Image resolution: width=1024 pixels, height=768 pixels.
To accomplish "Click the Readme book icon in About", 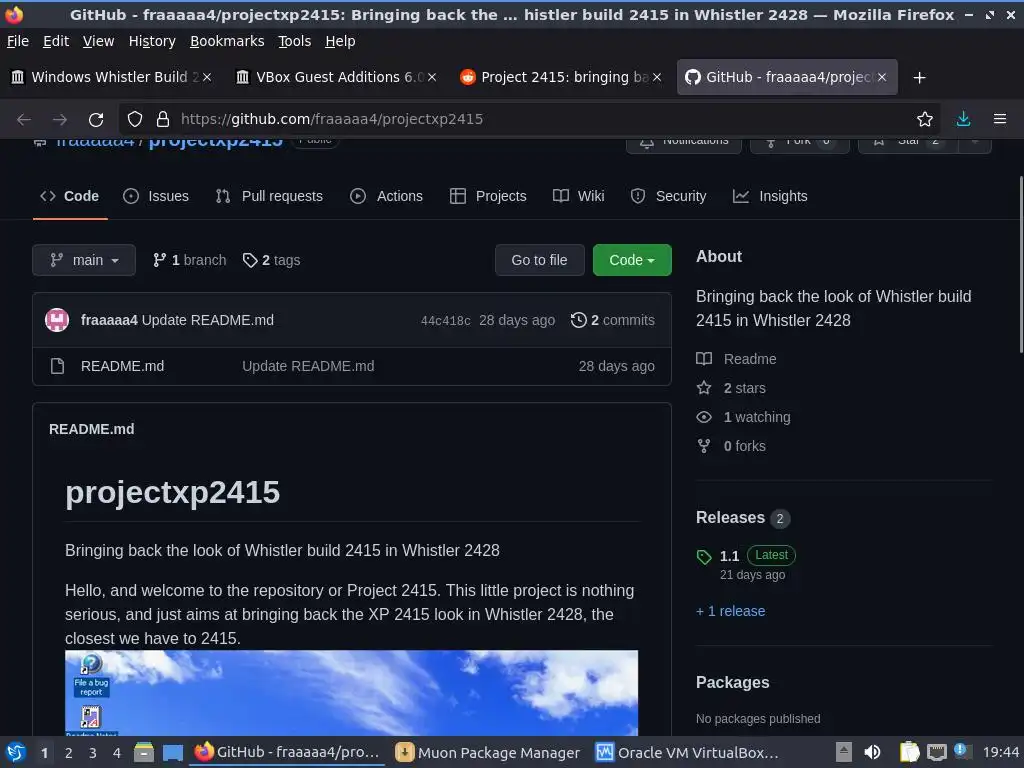I will (704, 359).
